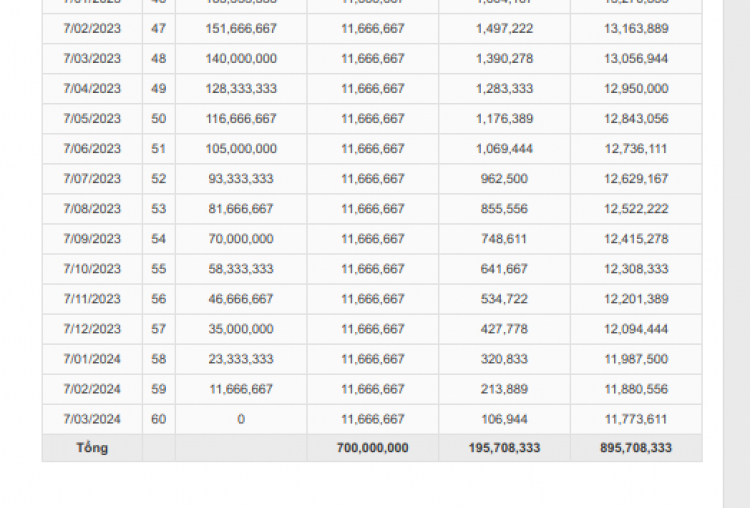750x508 pixels.
Task: Select interest amount 1,176,389
Action: tap(504, 119)
